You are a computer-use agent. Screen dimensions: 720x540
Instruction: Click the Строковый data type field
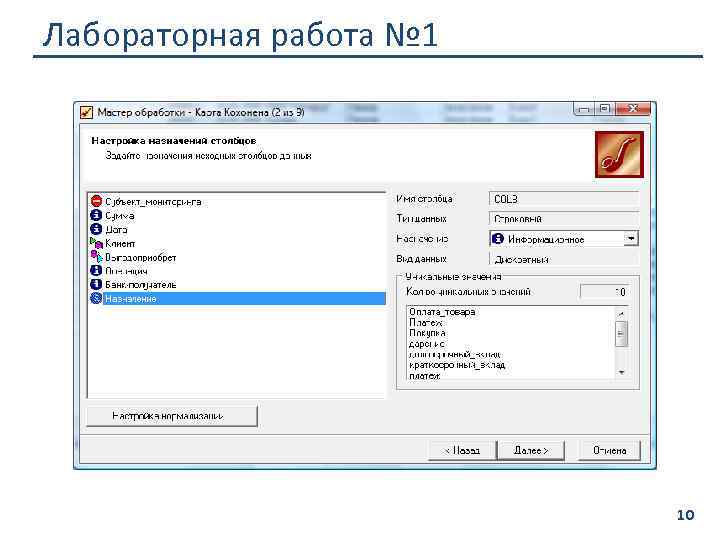point(564,219)
